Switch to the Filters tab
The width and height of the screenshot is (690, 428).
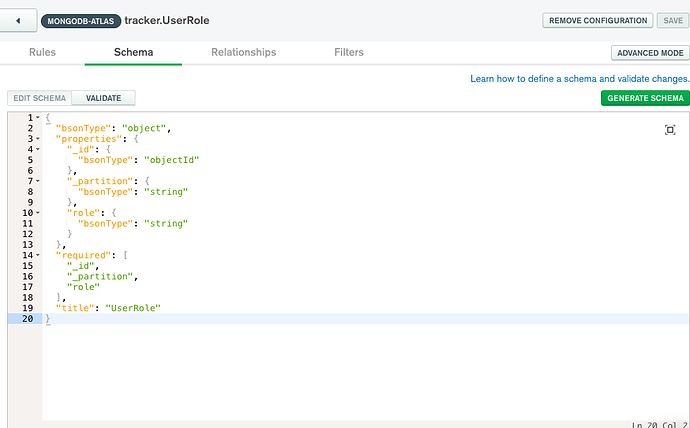349,52
